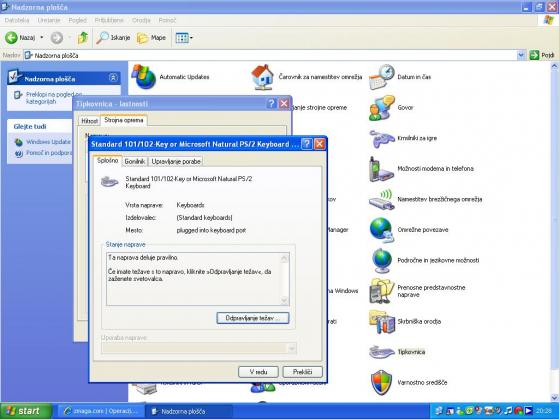Open the Tipkovnica keyboard icon
The width and height of the screenshot is (559, 419).
point(382,352)
